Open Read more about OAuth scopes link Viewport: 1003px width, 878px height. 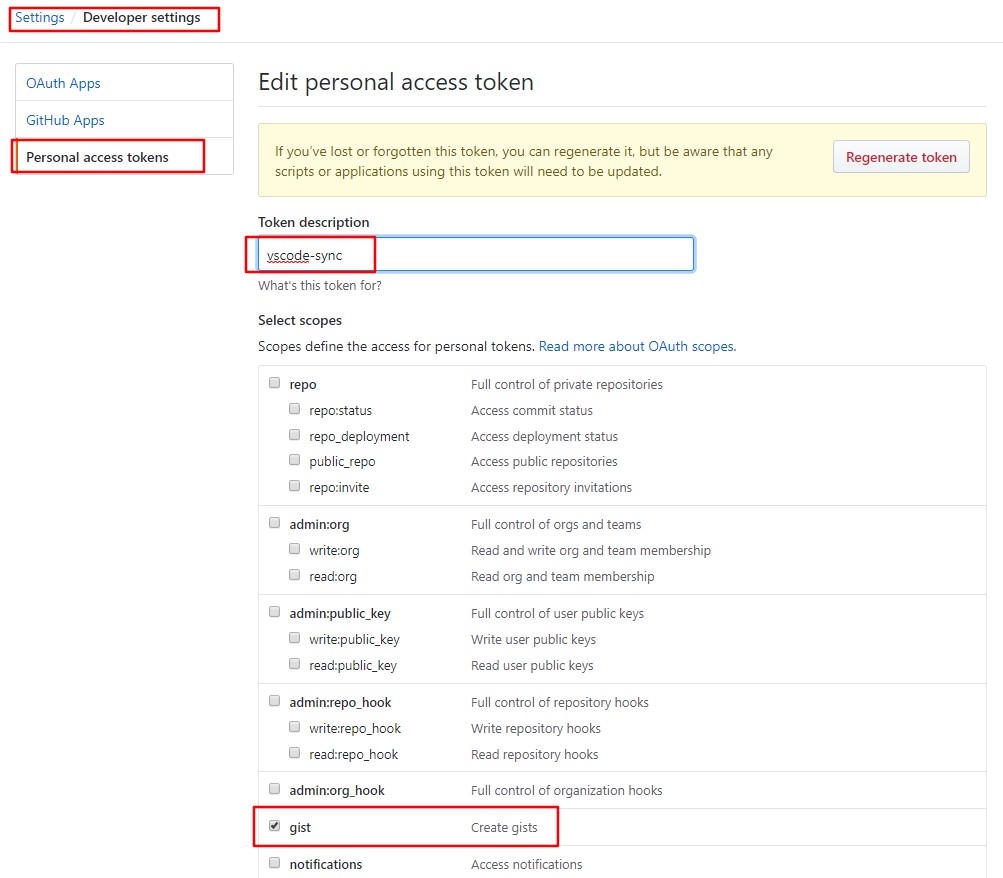[637, 346]
